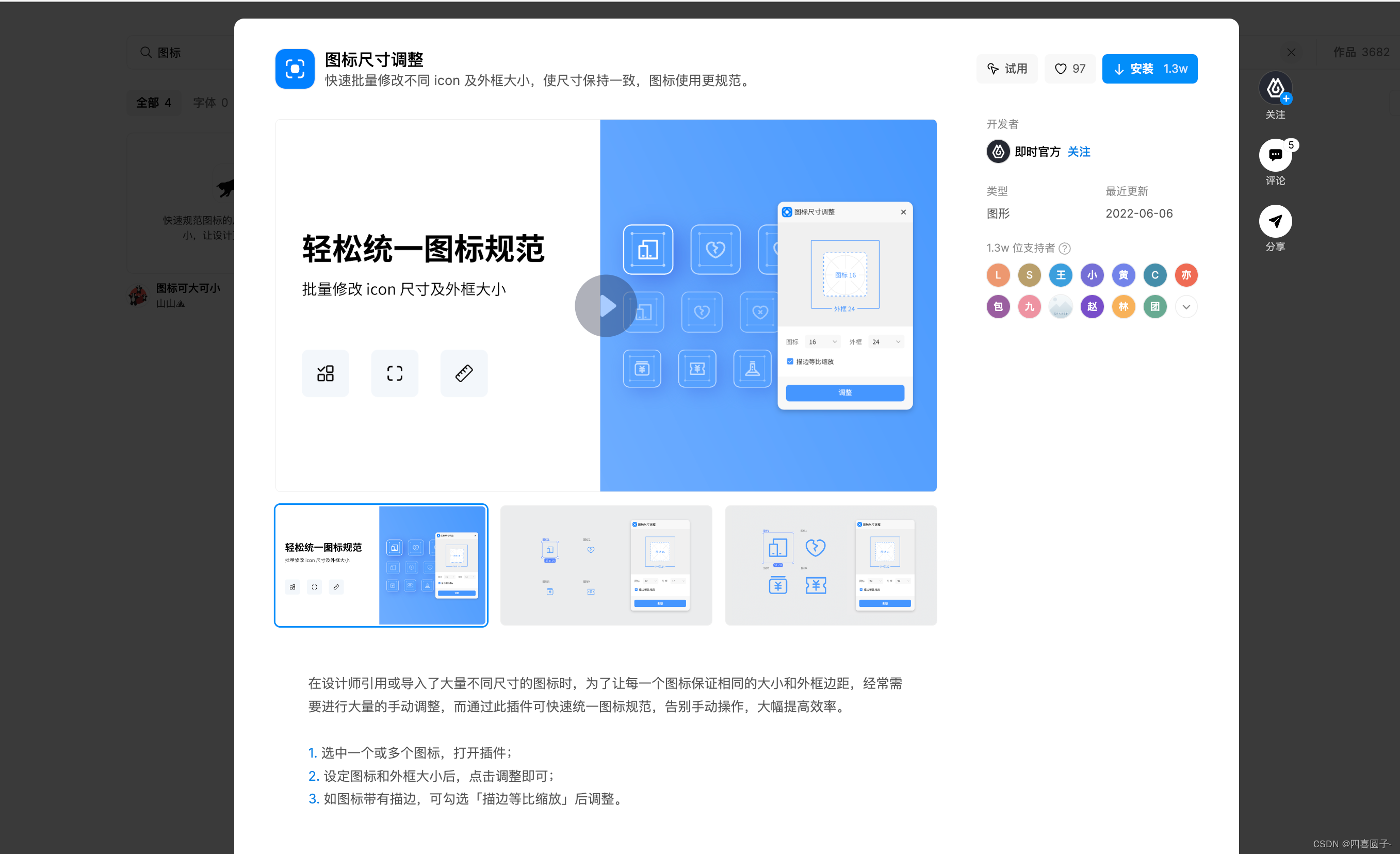Open supporter avatar 林

click(x=1124, y=307)
